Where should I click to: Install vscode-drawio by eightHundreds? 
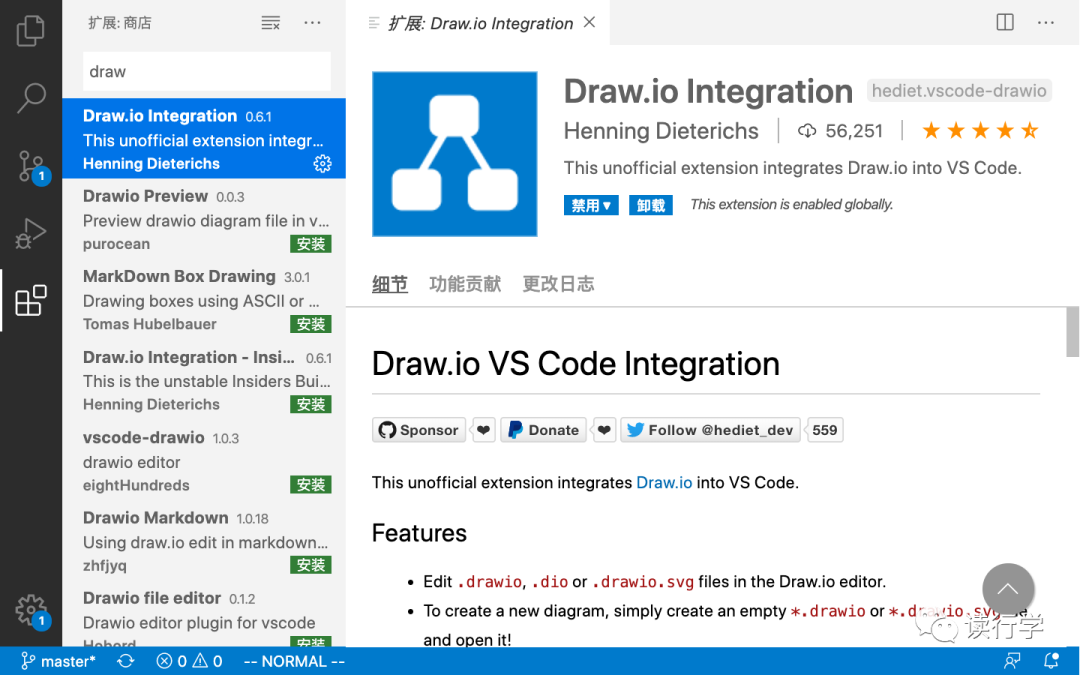(311, 485)
